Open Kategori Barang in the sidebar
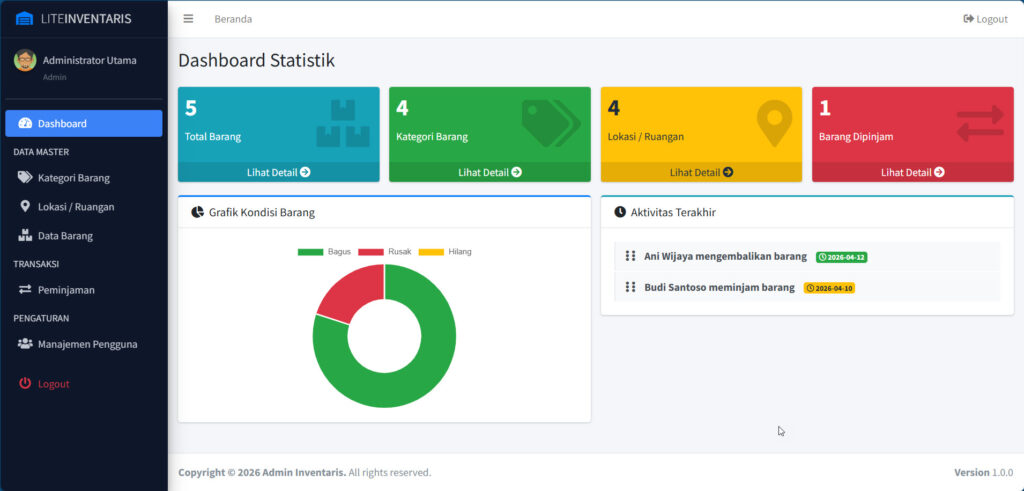The image size is (1024, 491). point(73,178)
